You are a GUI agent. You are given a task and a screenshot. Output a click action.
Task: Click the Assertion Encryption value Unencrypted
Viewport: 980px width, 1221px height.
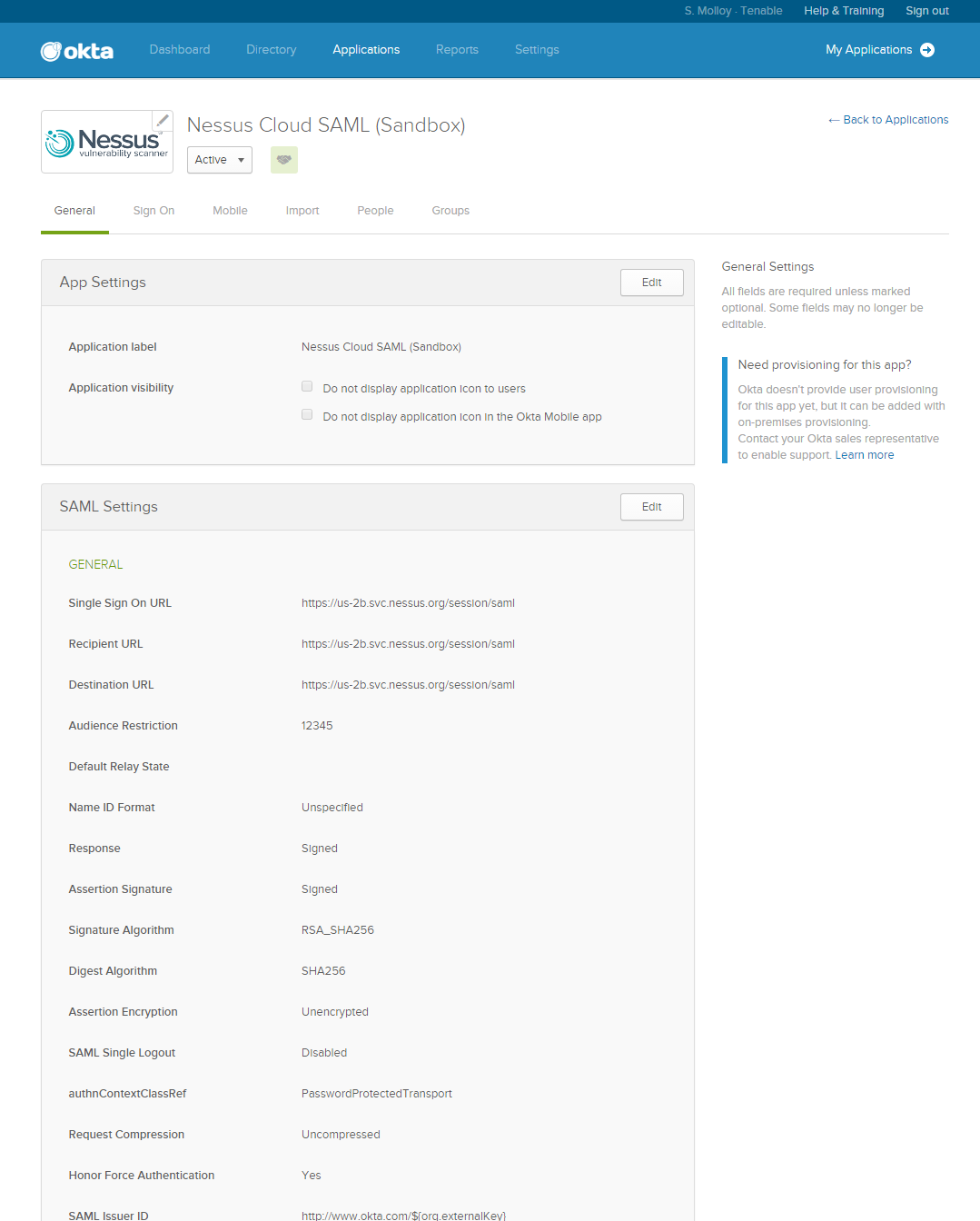pyautogui.click(x=335, y=1012)
